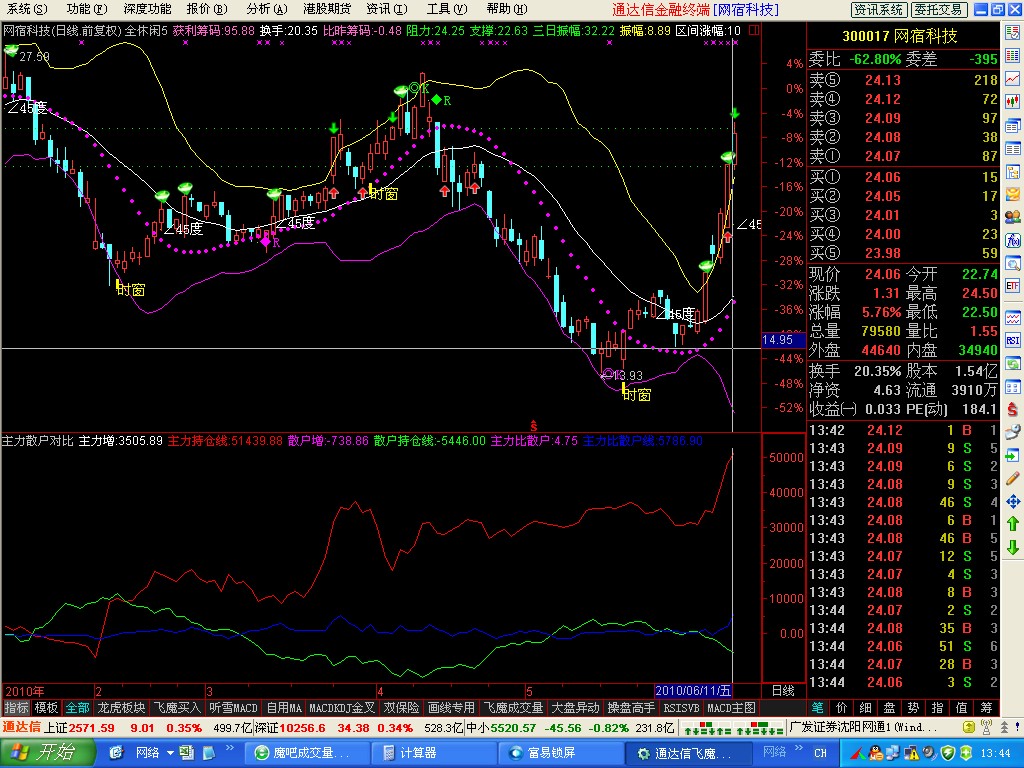Expand the 分析 dropdown menu
The width and height of the screenshot is (1024, 768).
[x=263, y=9]
